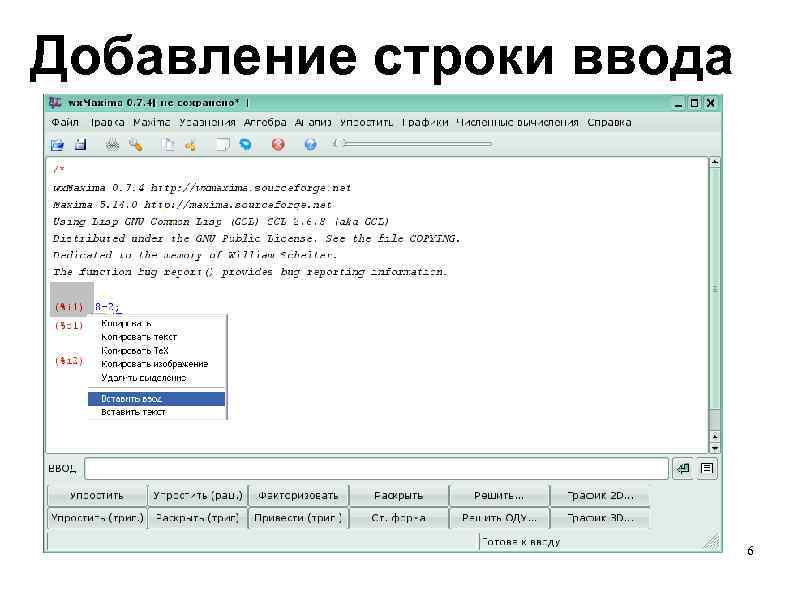Click the Упростить (рац.) button

point(197,496)
